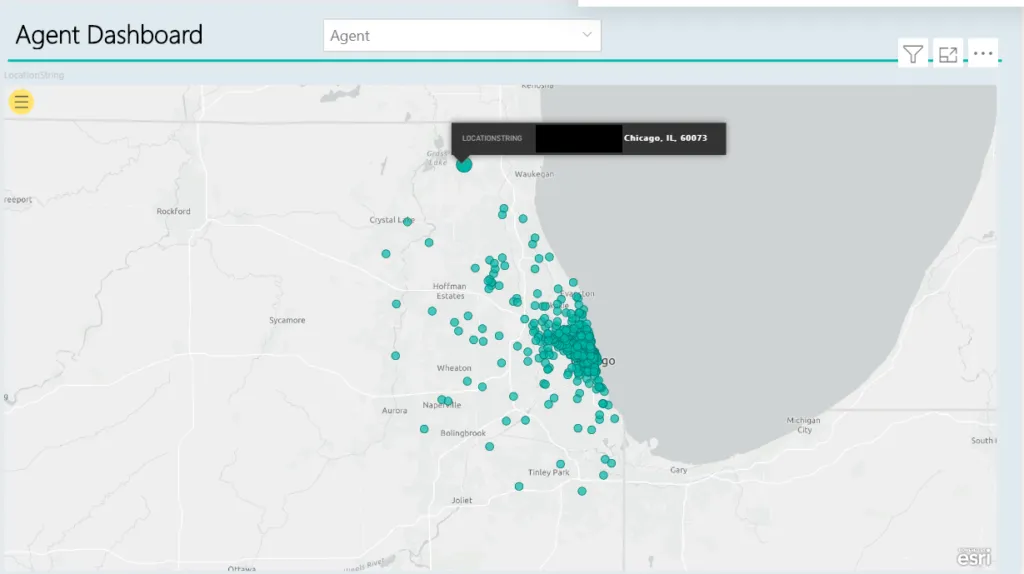Click the Michigan City map label
Viewport: 1024px width, 574px height.
click(803, 425)
